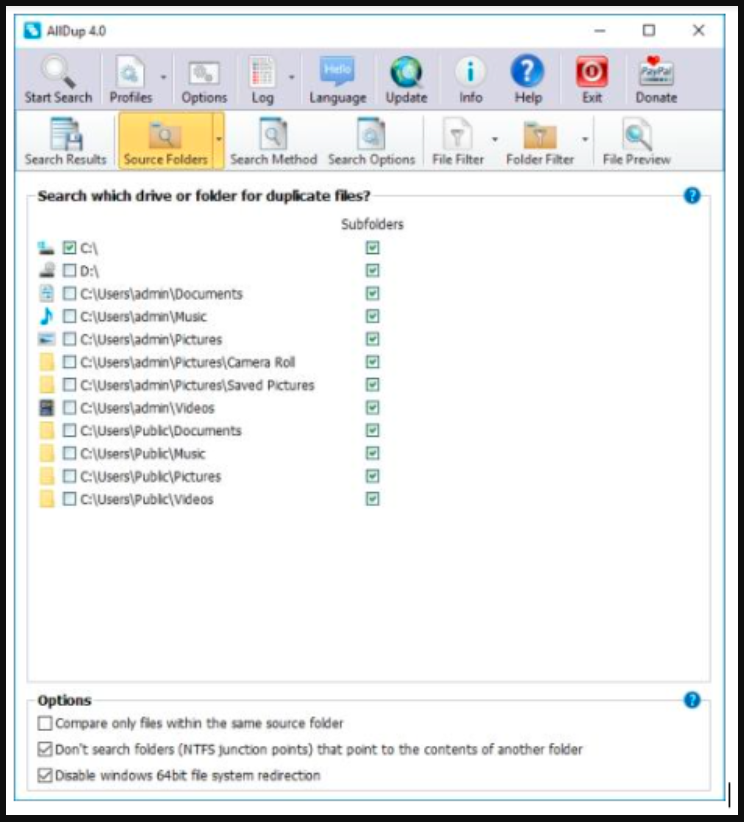Select the C:\Users\Public\Documents path text
This screenshot has height=822, width=744.
click(x=160, y=431)
